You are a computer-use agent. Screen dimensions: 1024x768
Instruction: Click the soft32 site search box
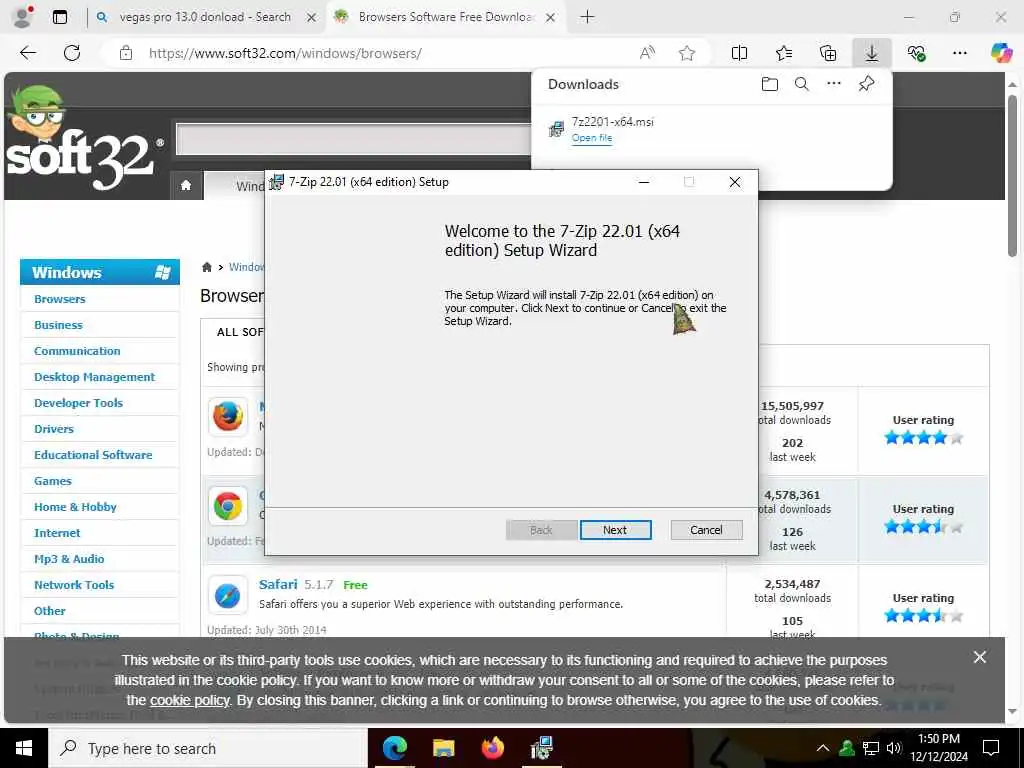tap(354, 138)
